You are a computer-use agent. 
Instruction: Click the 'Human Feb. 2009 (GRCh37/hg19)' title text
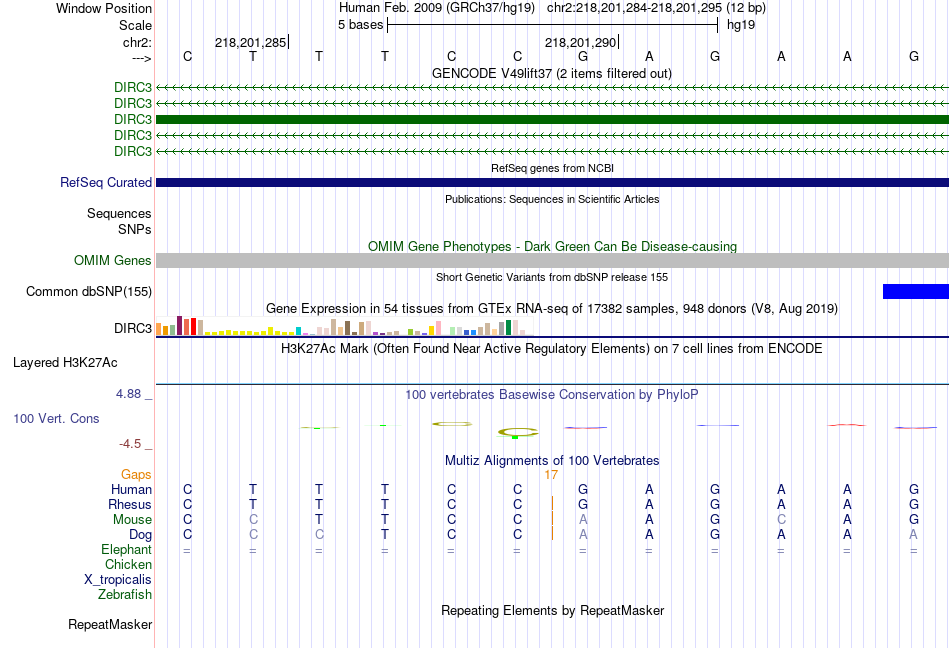pyautogui.click(x=437, y=8)
